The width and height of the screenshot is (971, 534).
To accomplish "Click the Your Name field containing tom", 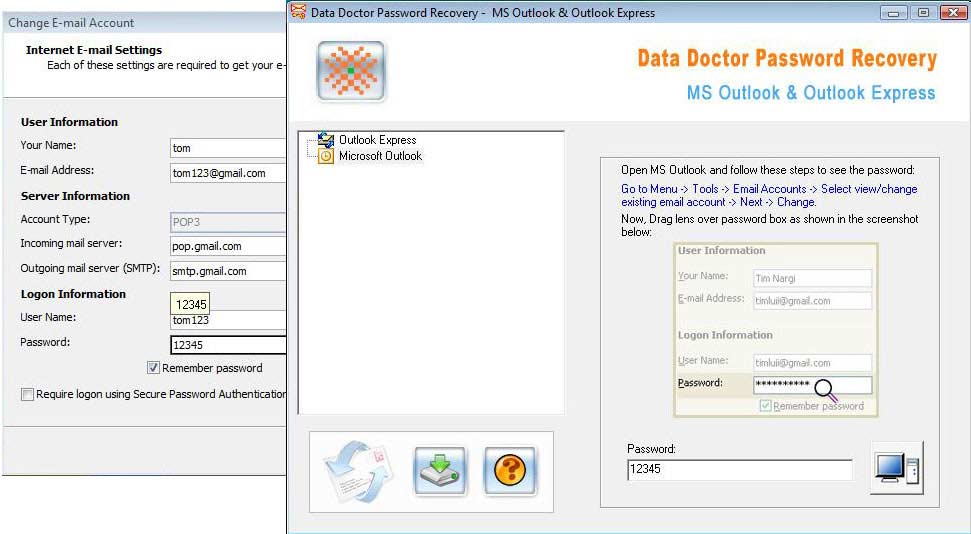I will point(228,148).
